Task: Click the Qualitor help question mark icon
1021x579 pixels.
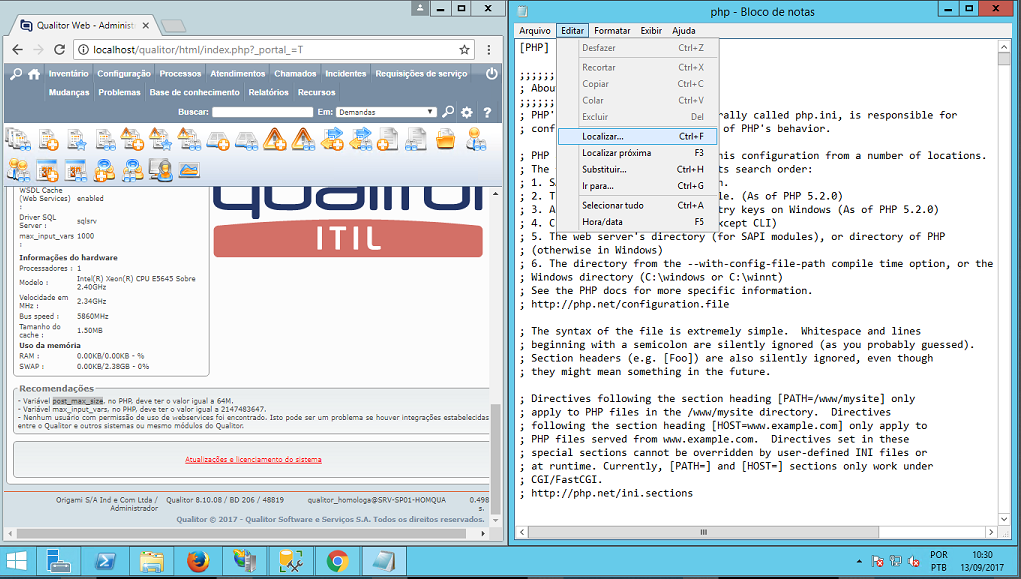Action: pos(487,112)
